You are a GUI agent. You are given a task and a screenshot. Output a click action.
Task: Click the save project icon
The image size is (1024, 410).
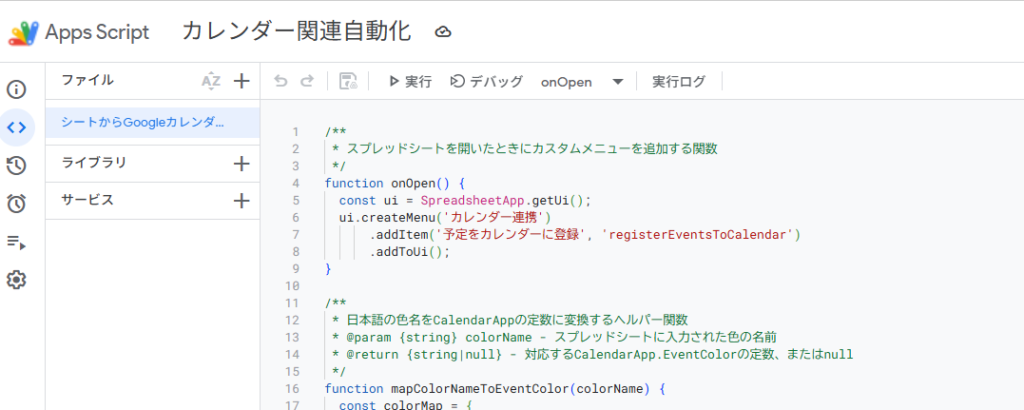pos(348,81)
